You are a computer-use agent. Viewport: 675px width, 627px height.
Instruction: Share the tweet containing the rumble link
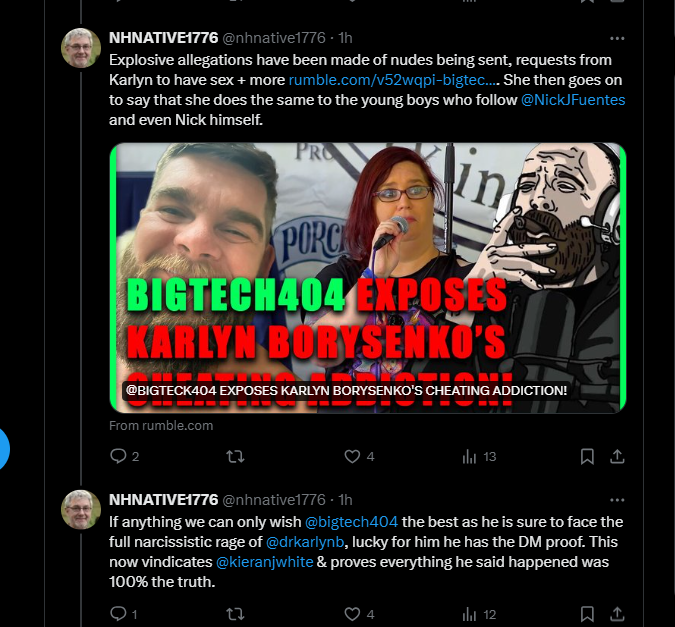pyautogui.click(x=617, y=456)
